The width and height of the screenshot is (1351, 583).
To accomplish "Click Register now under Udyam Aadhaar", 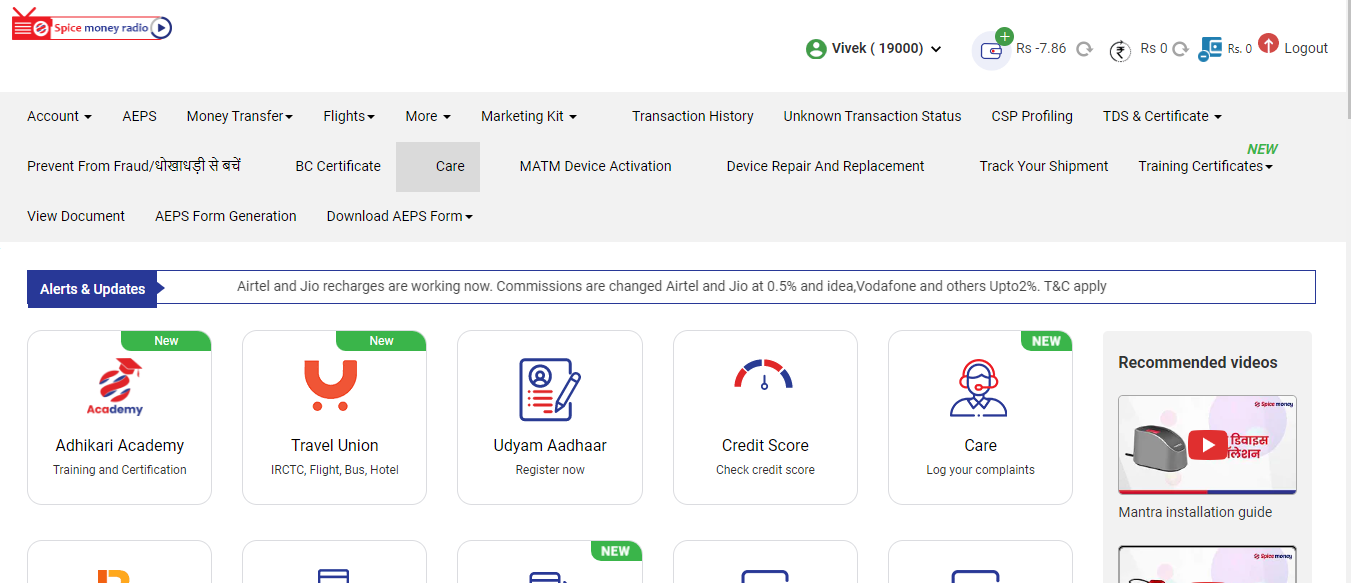I will click(550, 470).
